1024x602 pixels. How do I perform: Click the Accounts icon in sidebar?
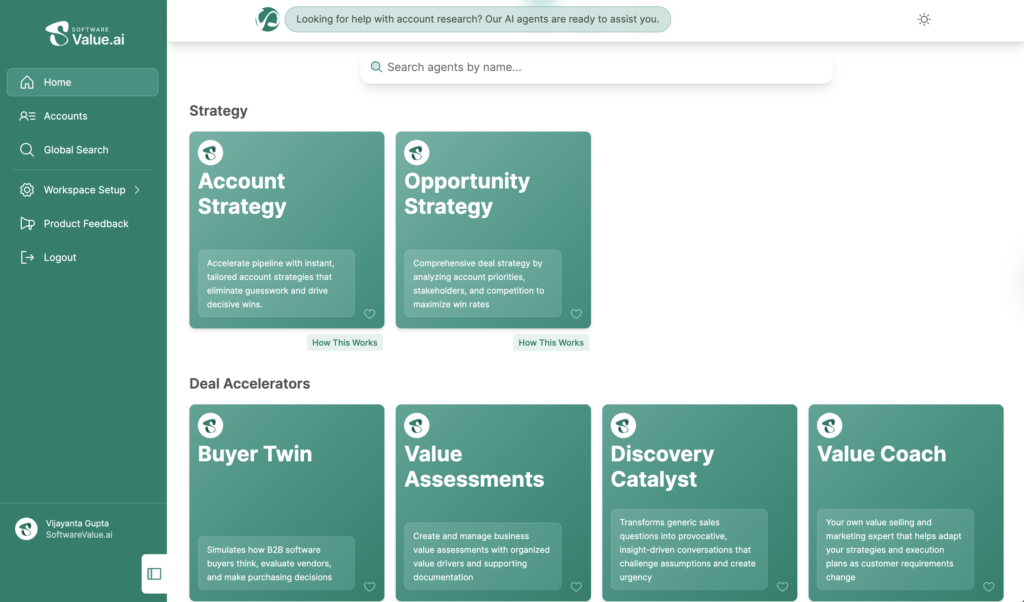[27, 116]
